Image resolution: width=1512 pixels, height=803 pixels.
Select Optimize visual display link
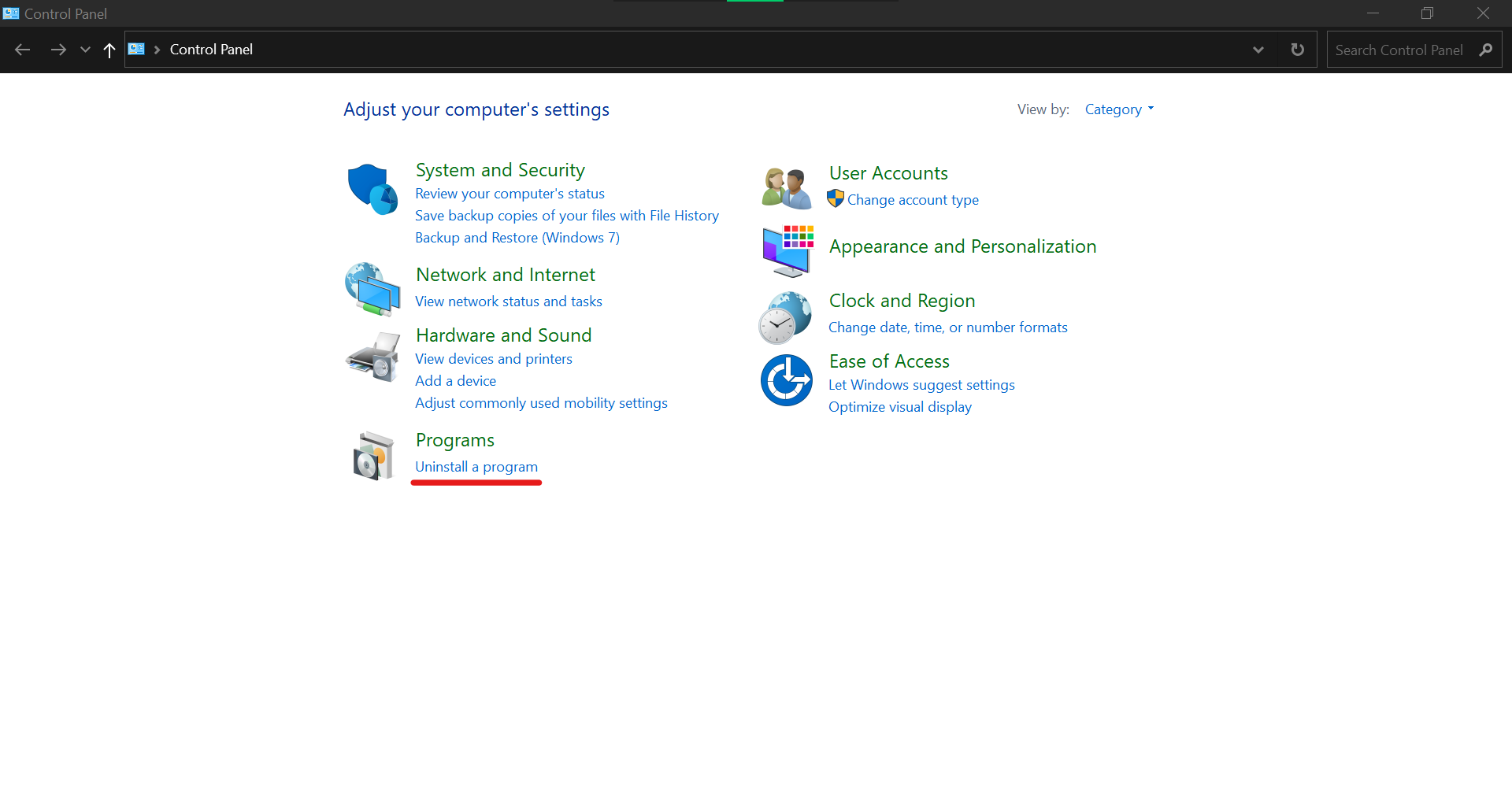(x=899, y=407)
